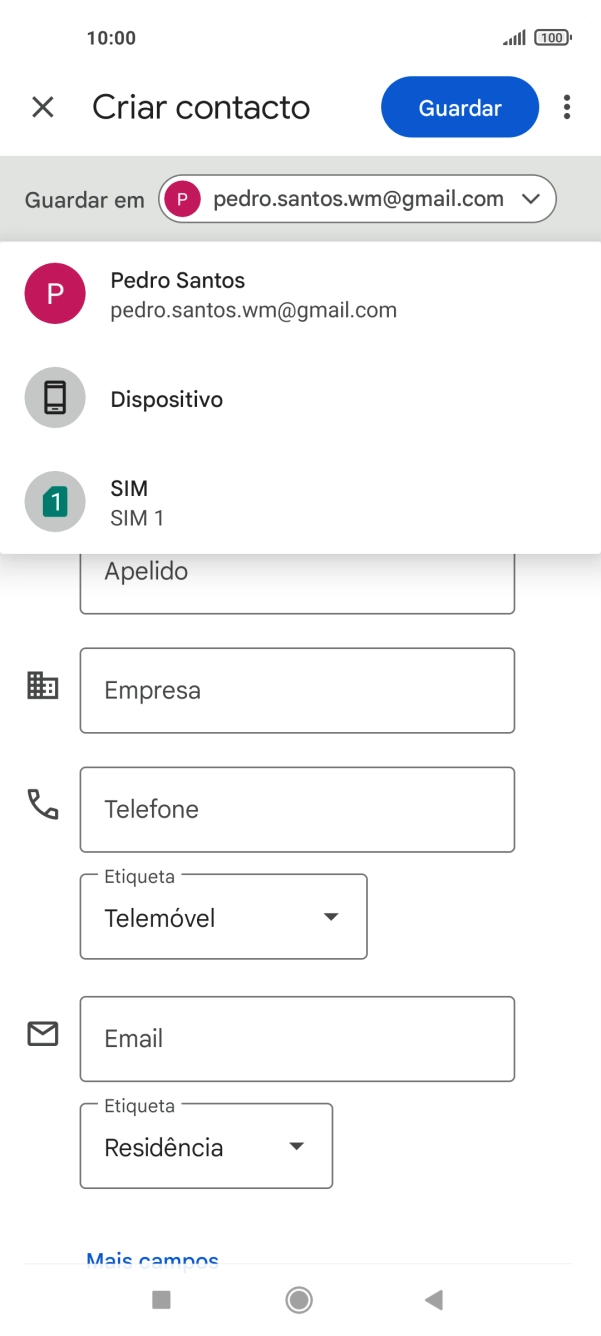Open the overflow three-dot menu

[x=567, y=107]
